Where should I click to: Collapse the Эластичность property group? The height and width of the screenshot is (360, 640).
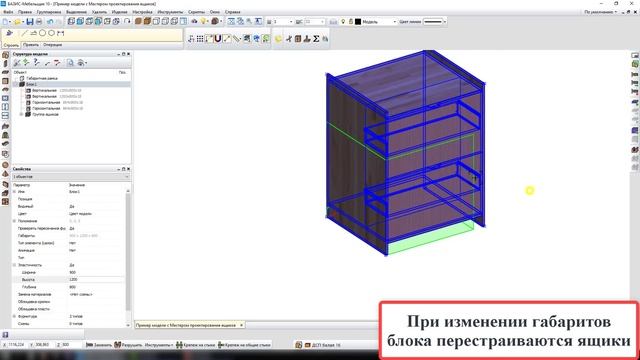(x=15, y=265)
